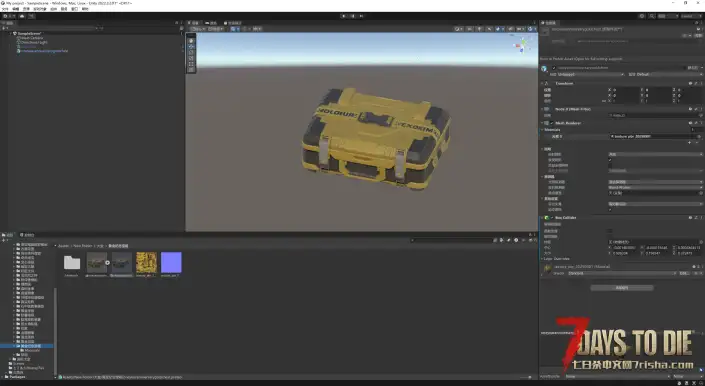Image resolution: width=705 pixels, height=386 pixels.
Task: Switch to the Project tab
Action: (9, 235)
